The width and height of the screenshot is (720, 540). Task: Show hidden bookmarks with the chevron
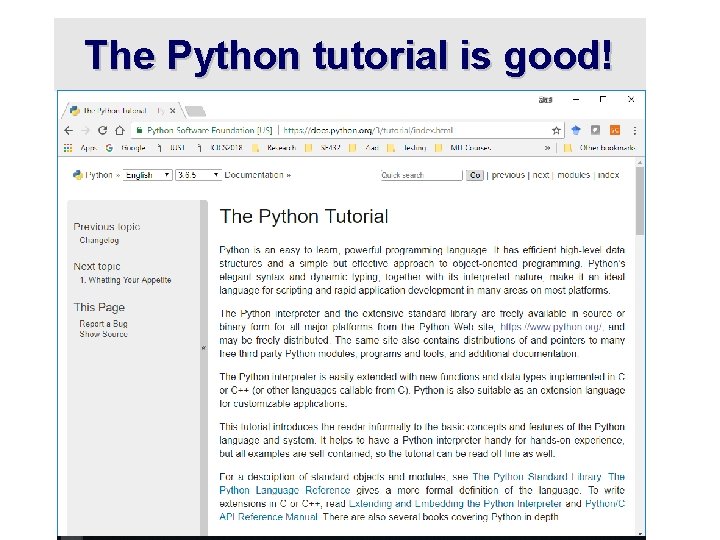point(547,148)
